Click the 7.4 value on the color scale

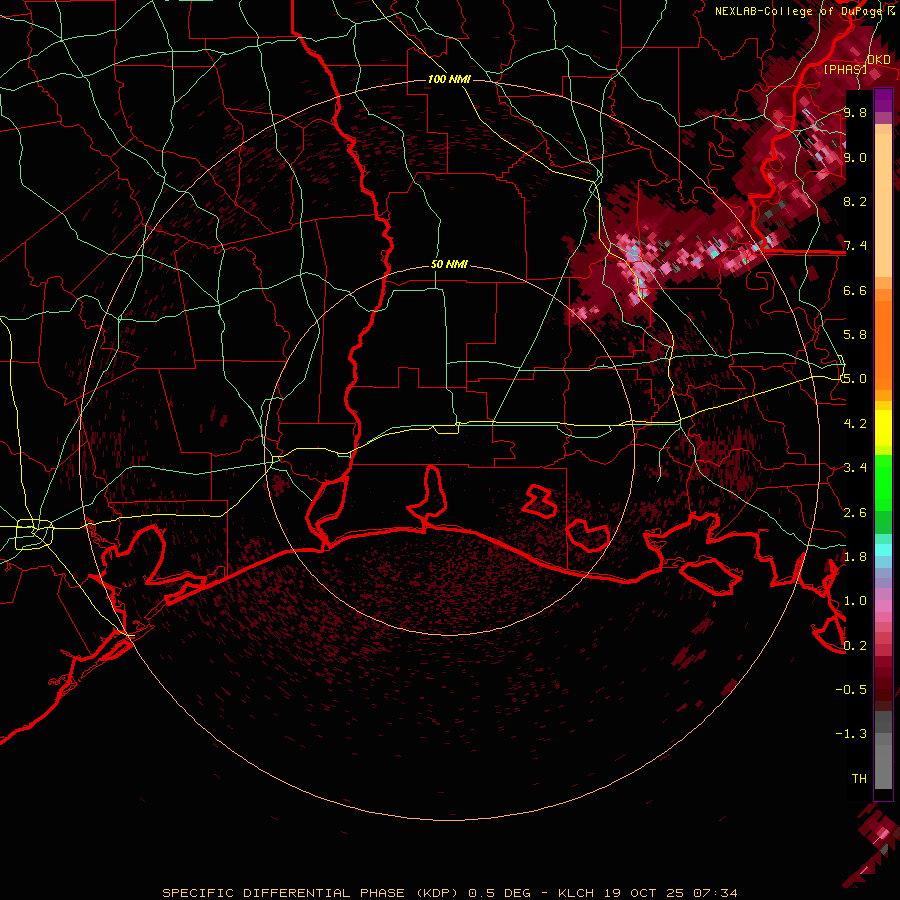855,246
